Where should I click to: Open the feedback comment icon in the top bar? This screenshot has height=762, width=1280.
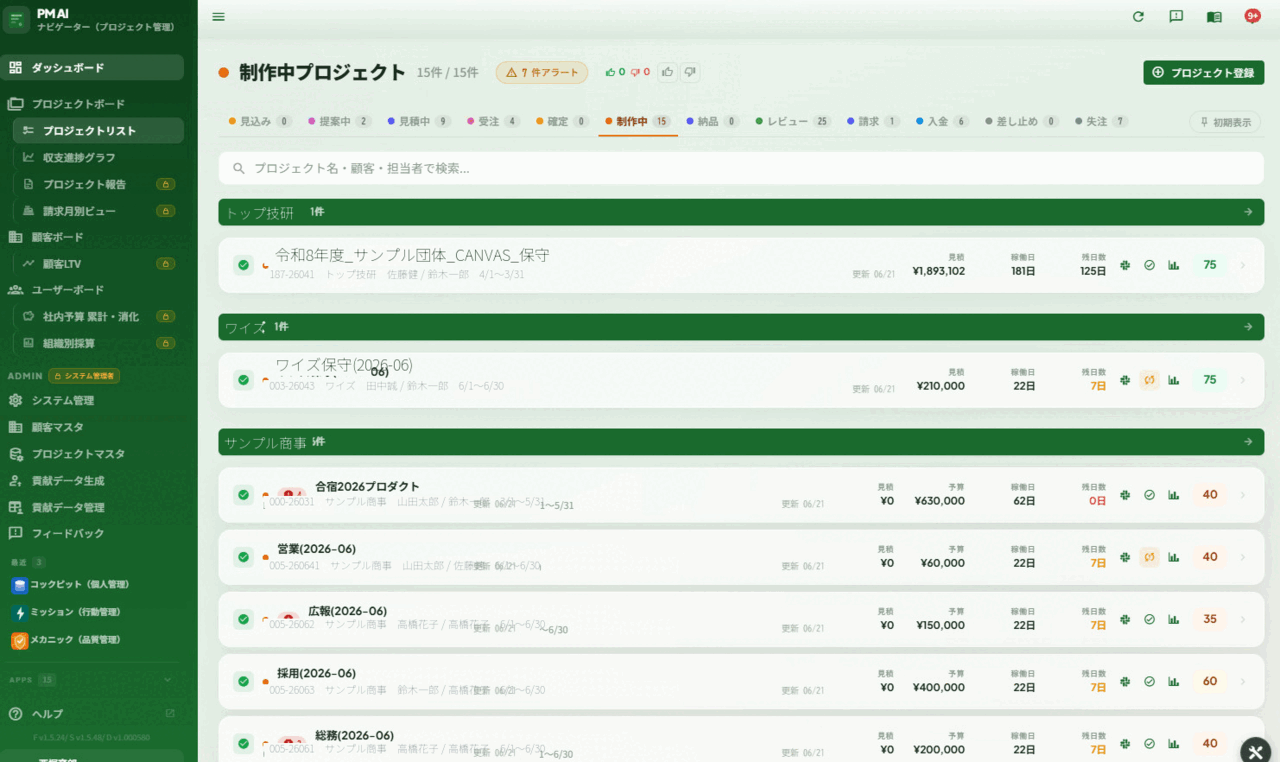[x=1176, y=16]
